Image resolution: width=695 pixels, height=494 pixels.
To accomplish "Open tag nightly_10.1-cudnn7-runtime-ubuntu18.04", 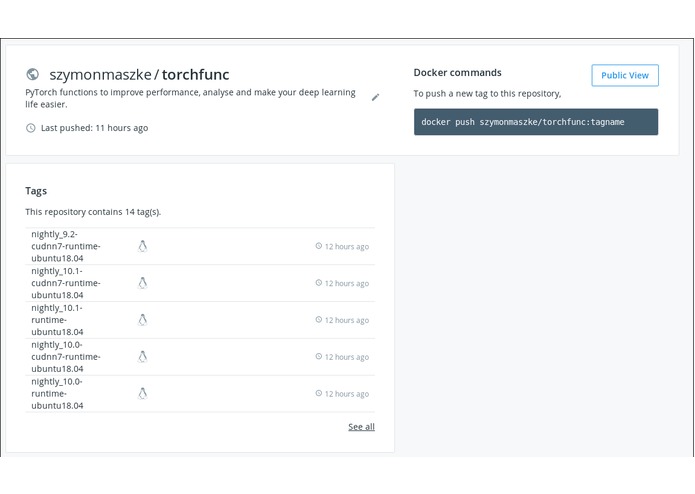I will (66, 283).
